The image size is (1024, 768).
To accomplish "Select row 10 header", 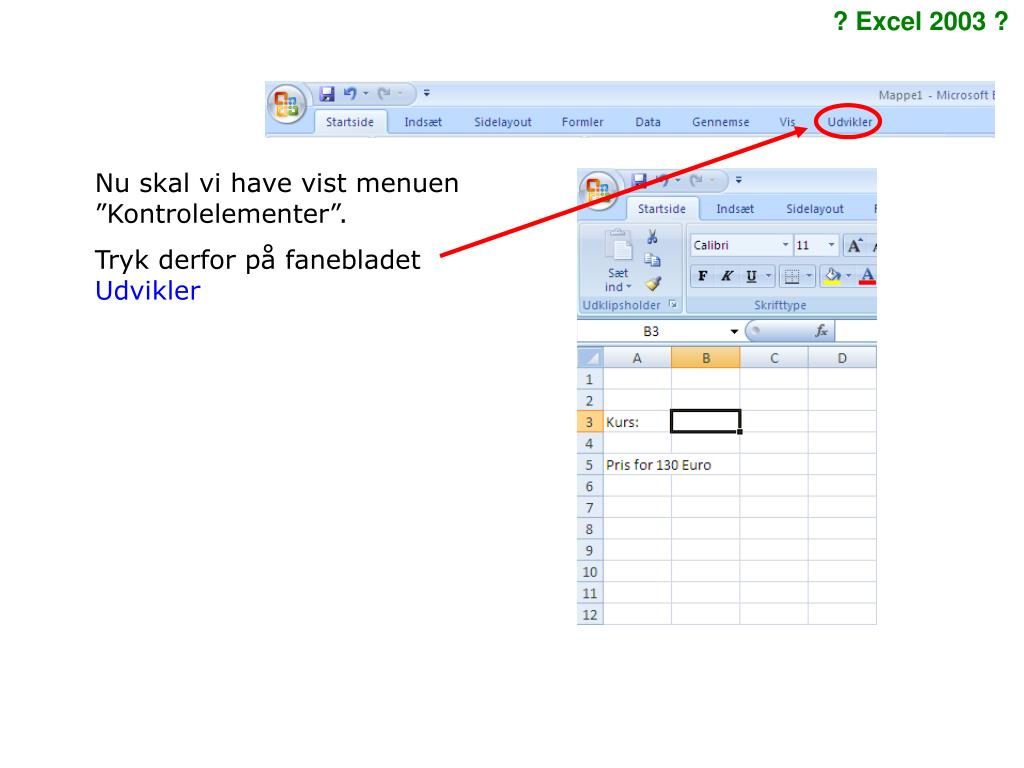I will click(590, 572).
